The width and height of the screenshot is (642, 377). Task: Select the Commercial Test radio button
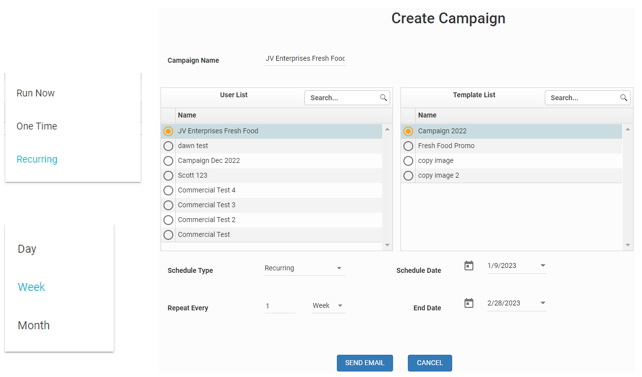coord(168,235)
